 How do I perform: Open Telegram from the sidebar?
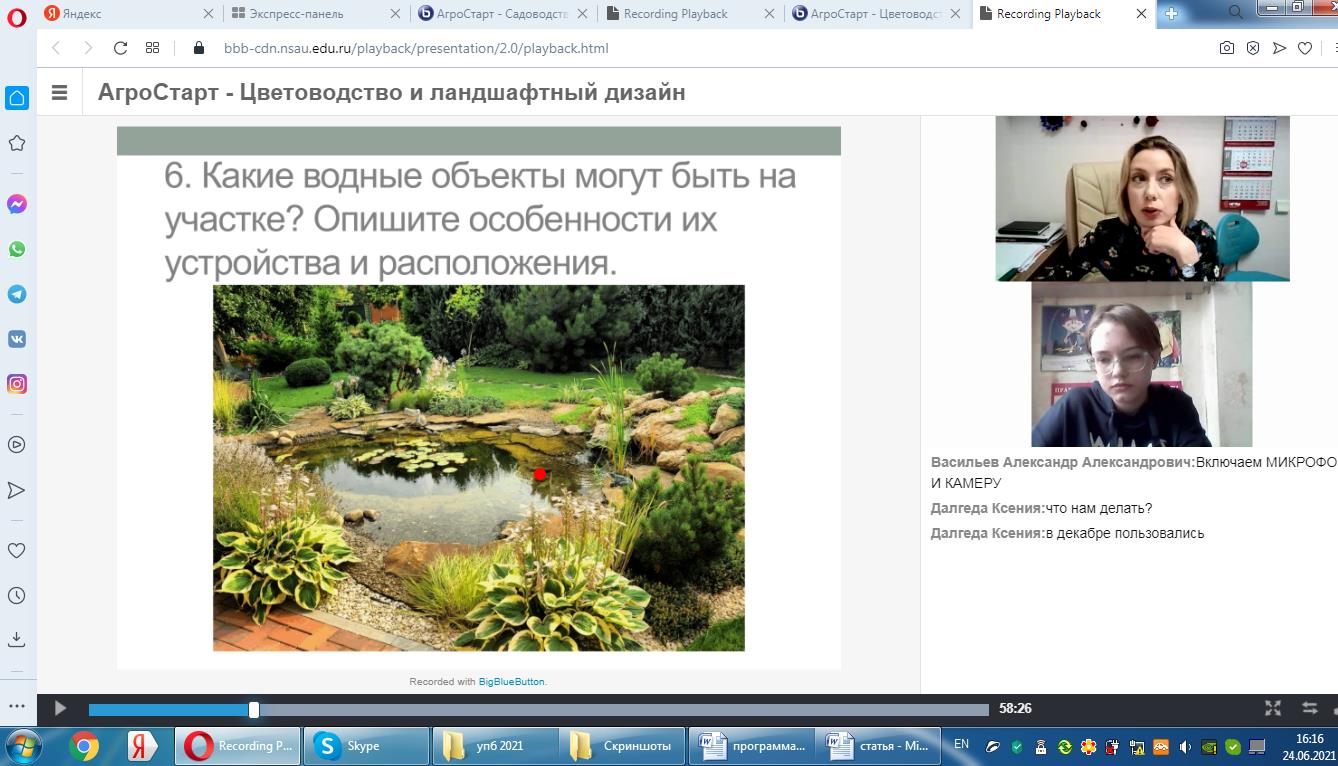point(17,294)
